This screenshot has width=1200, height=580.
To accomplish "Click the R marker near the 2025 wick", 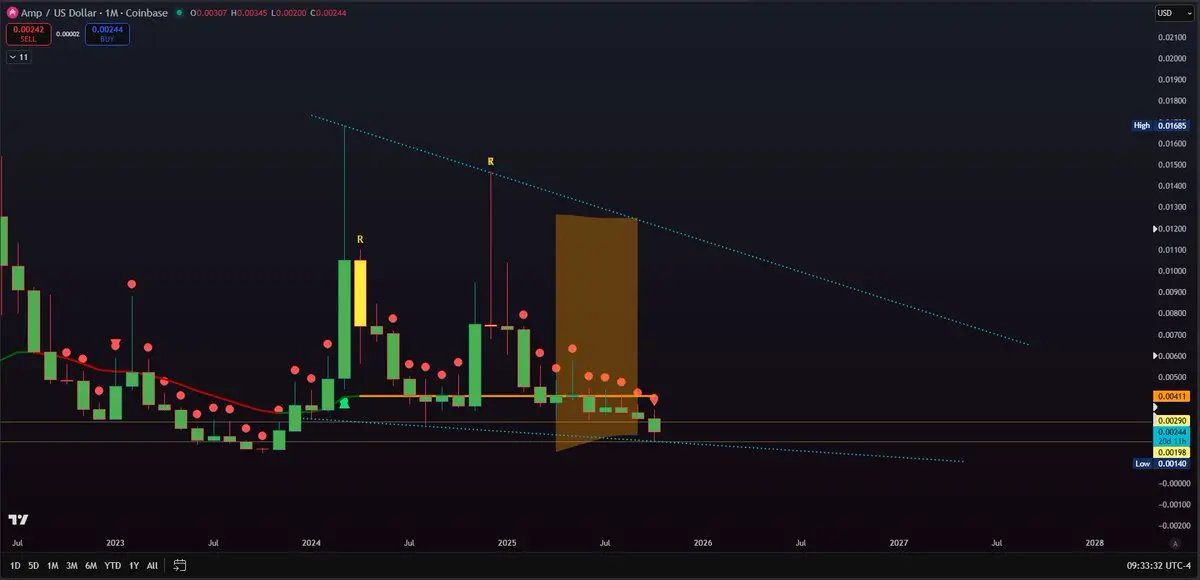I will click(491, 161).
